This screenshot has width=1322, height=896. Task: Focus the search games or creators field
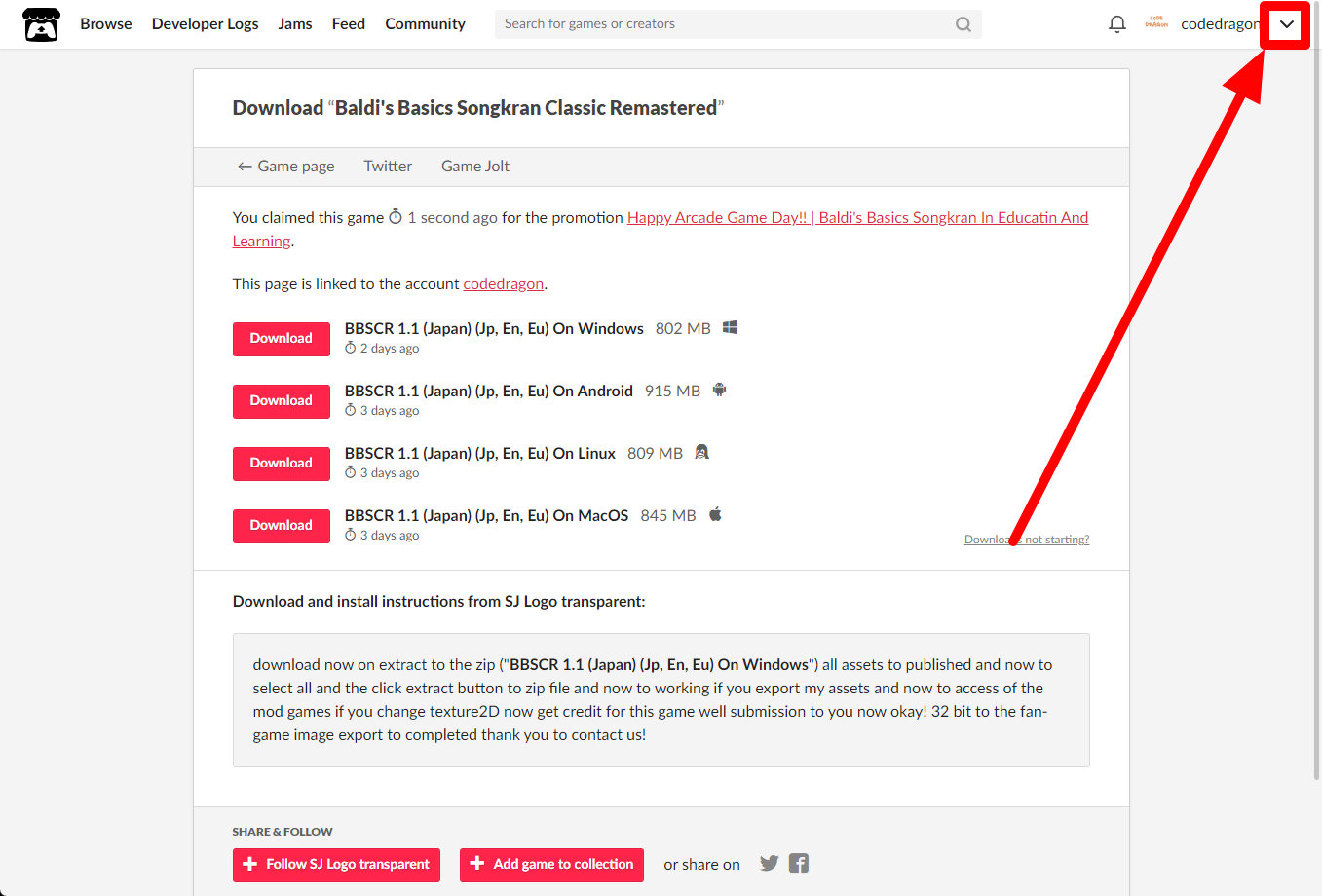pyautogui.click(x=737, y=24)
